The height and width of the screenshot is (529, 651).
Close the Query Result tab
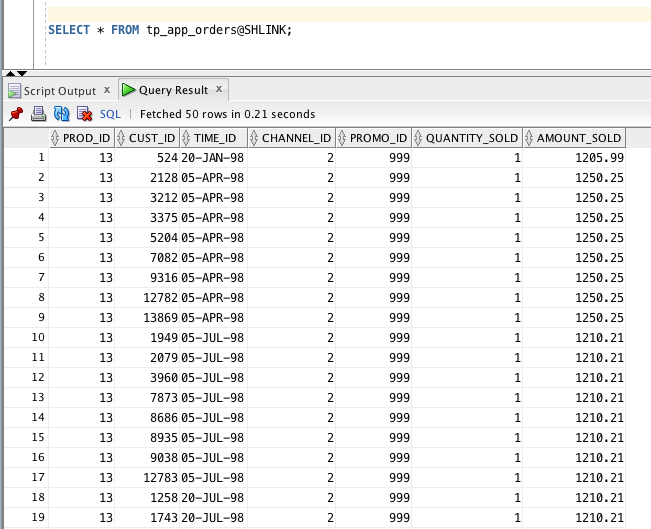pyautogui.click(x=219, y=90)
